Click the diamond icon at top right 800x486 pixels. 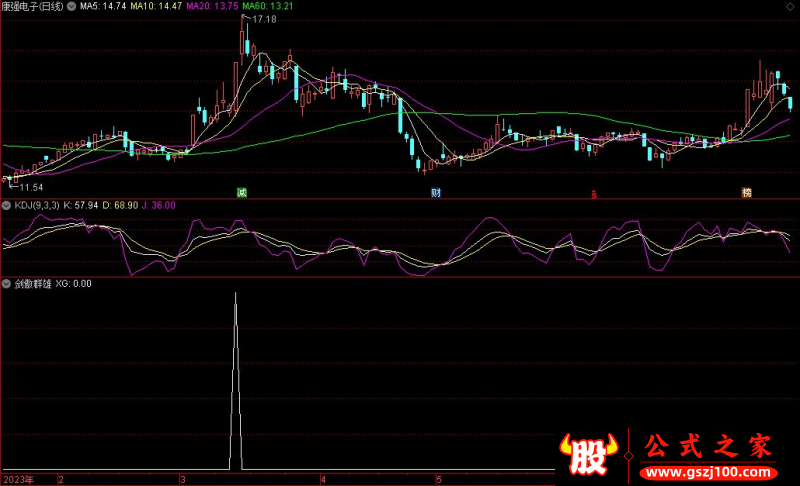tap(792, 6)
